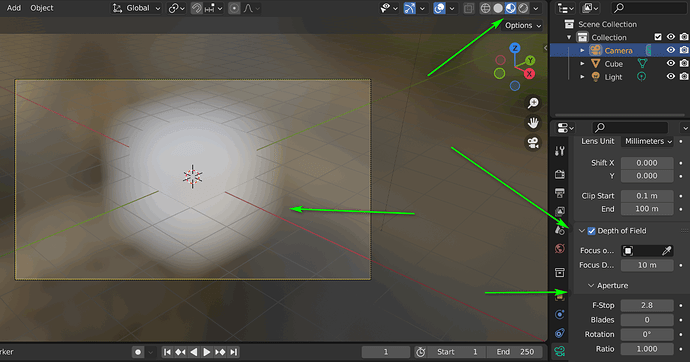Switch to wireframe viewport shading

pyautogui.click(x=485, y=8)
